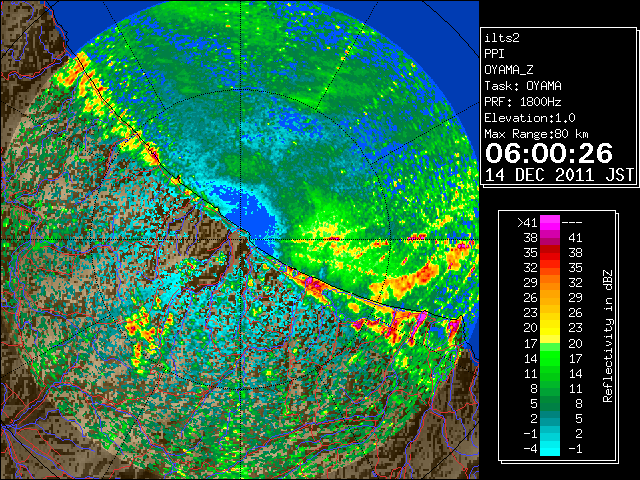Select the "Elevation:1.0" text

530,118
